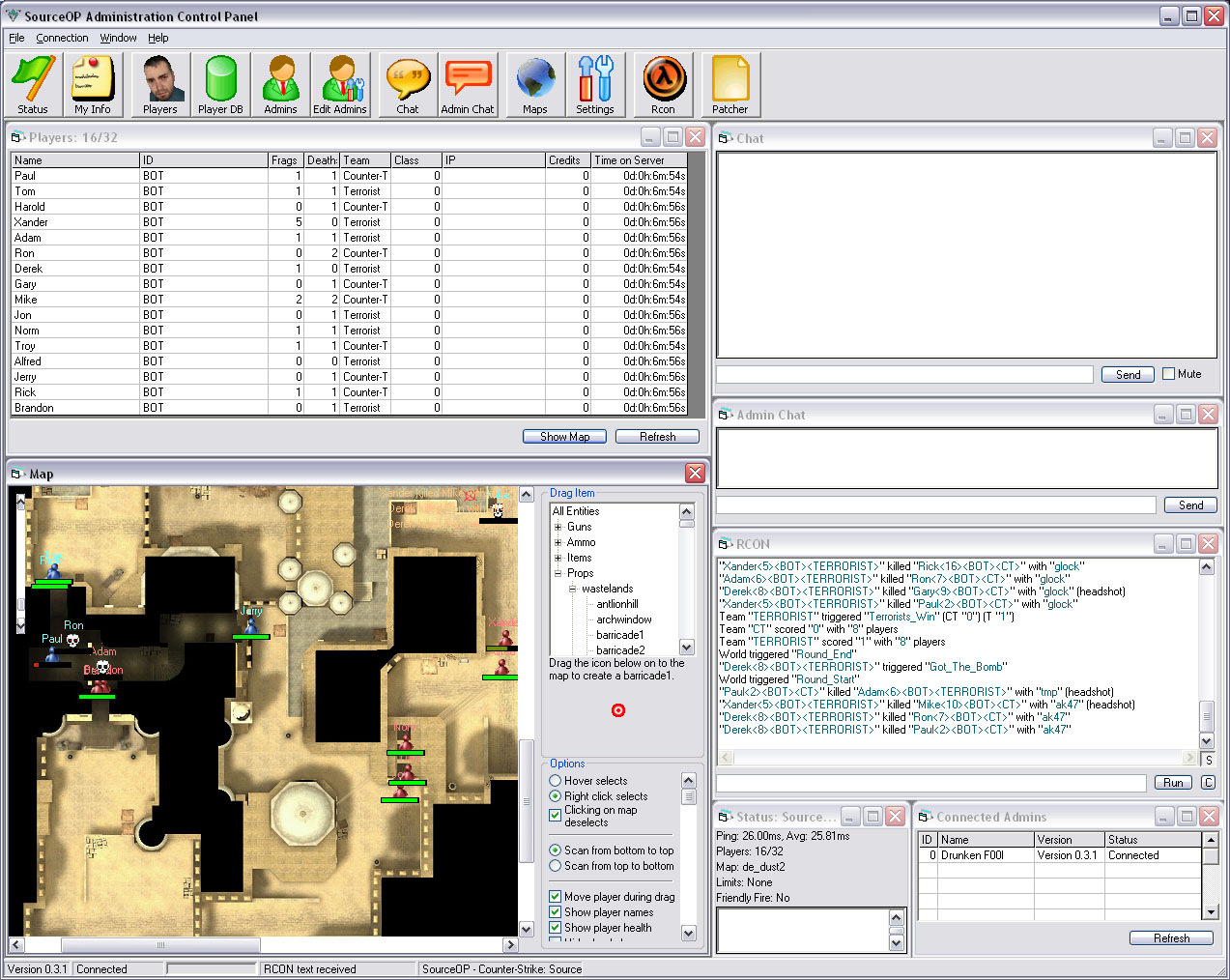Click Refresh in Connected Admins panel
The height and width of the screenshot is (980, 1230).
point(1171,938)
